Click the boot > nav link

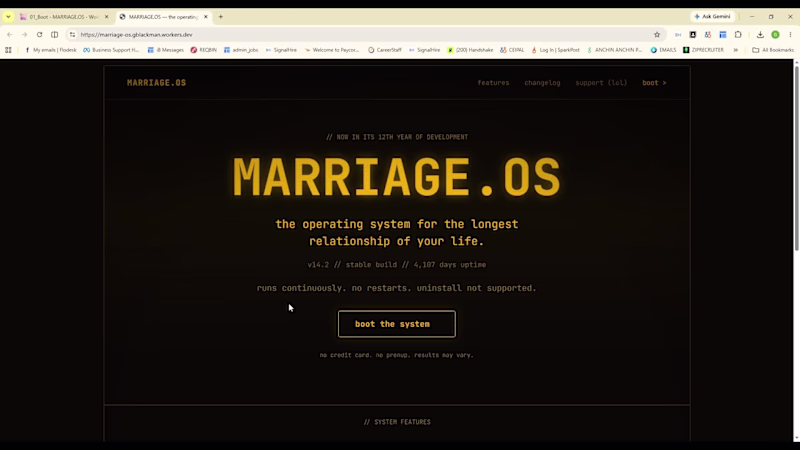click(654, 83)
